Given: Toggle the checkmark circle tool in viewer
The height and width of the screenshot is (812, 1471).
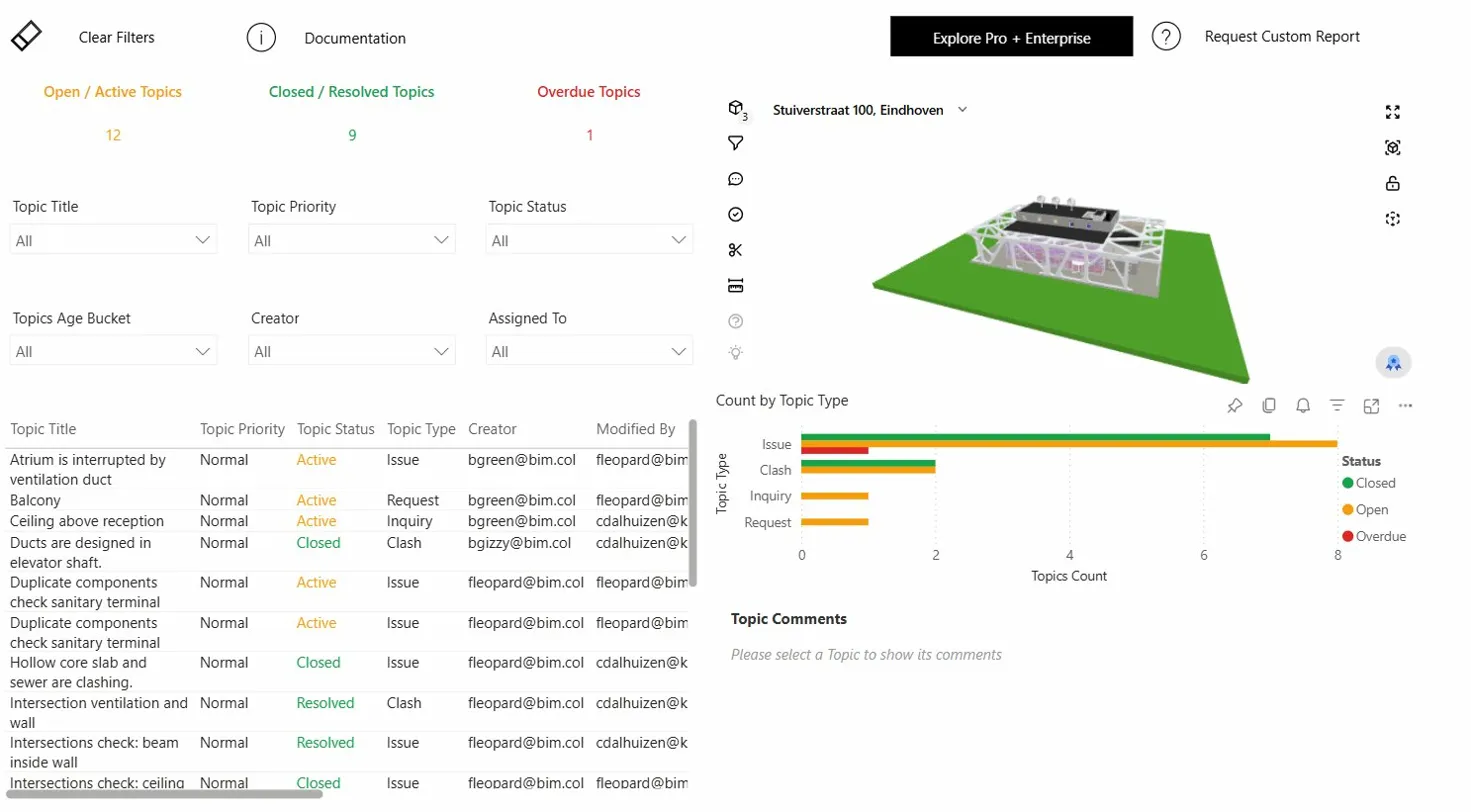Looking at the screenshot, I should click(x=737, y=214).
